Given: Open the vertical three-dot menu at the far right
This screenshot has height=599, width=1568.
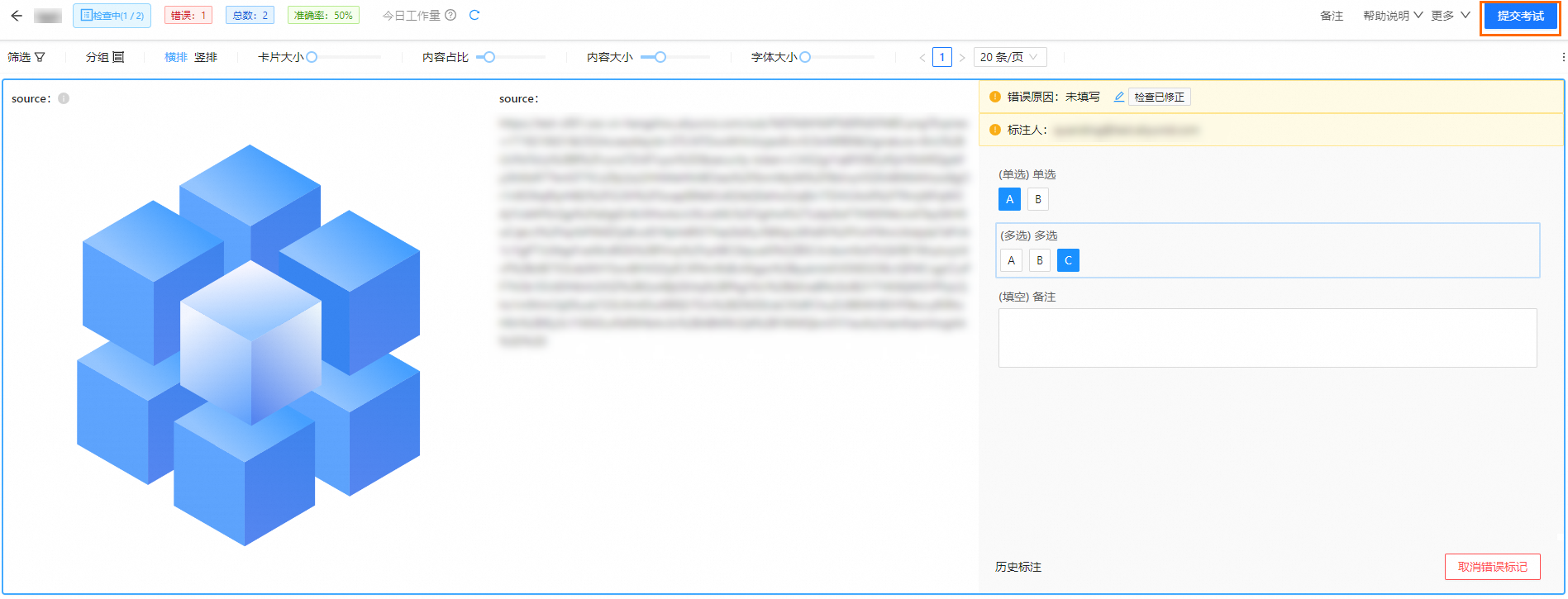Looking at the screenshot, I should tap(1563, 57).
